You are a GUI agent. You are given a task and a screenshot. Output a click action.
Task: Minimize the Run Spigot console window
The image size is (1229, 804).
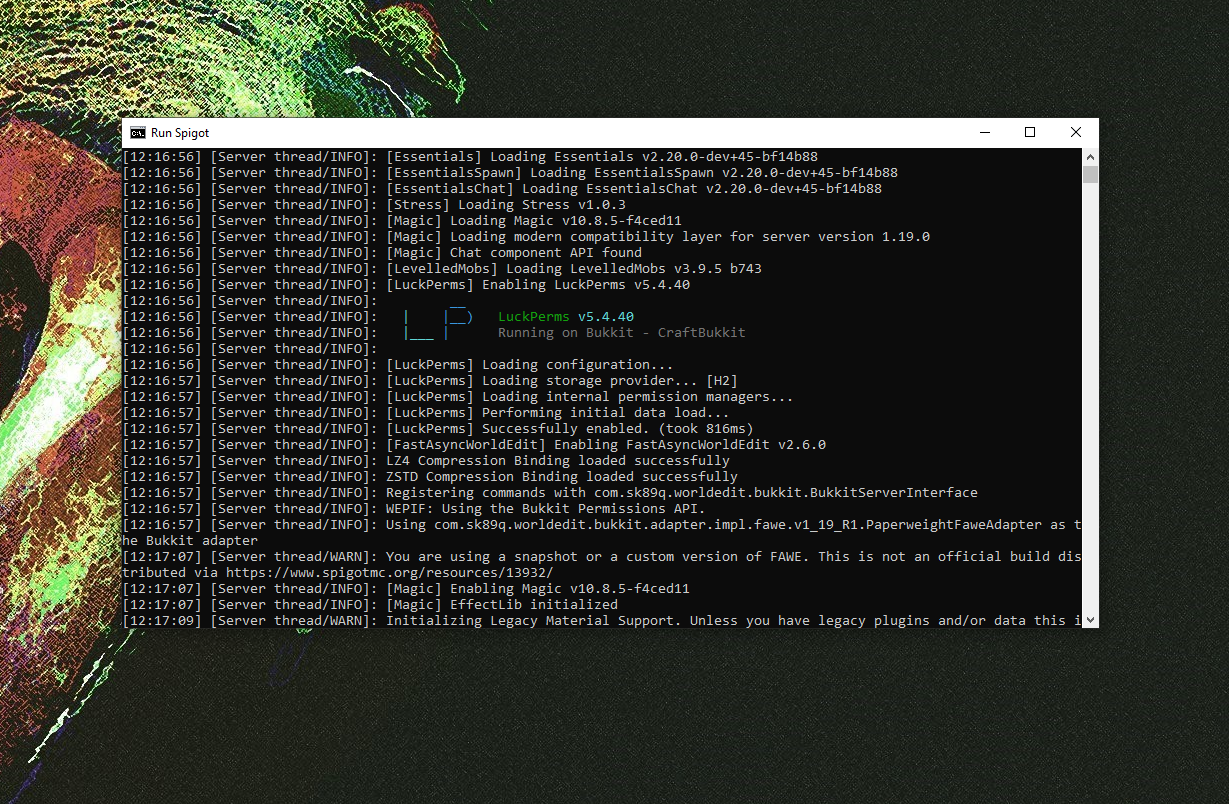984,133
